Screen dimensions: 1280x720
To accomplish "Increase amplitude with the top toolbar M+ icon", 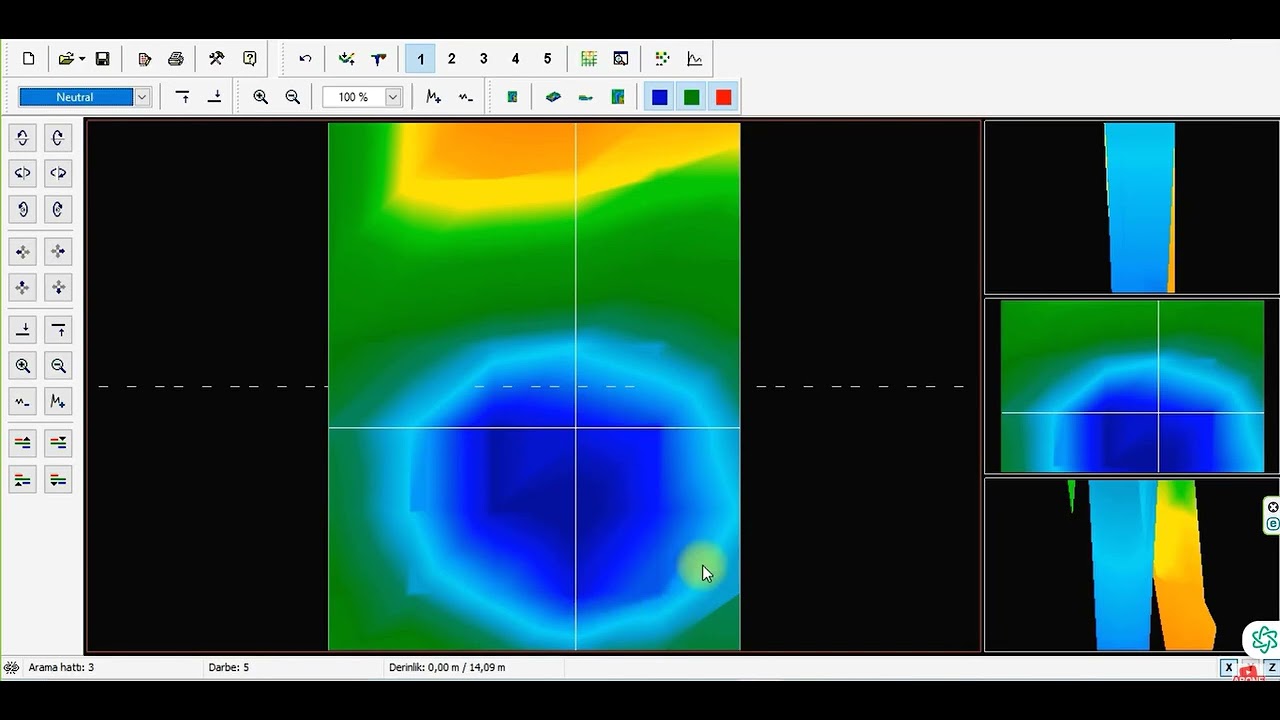I will point(433,97).
